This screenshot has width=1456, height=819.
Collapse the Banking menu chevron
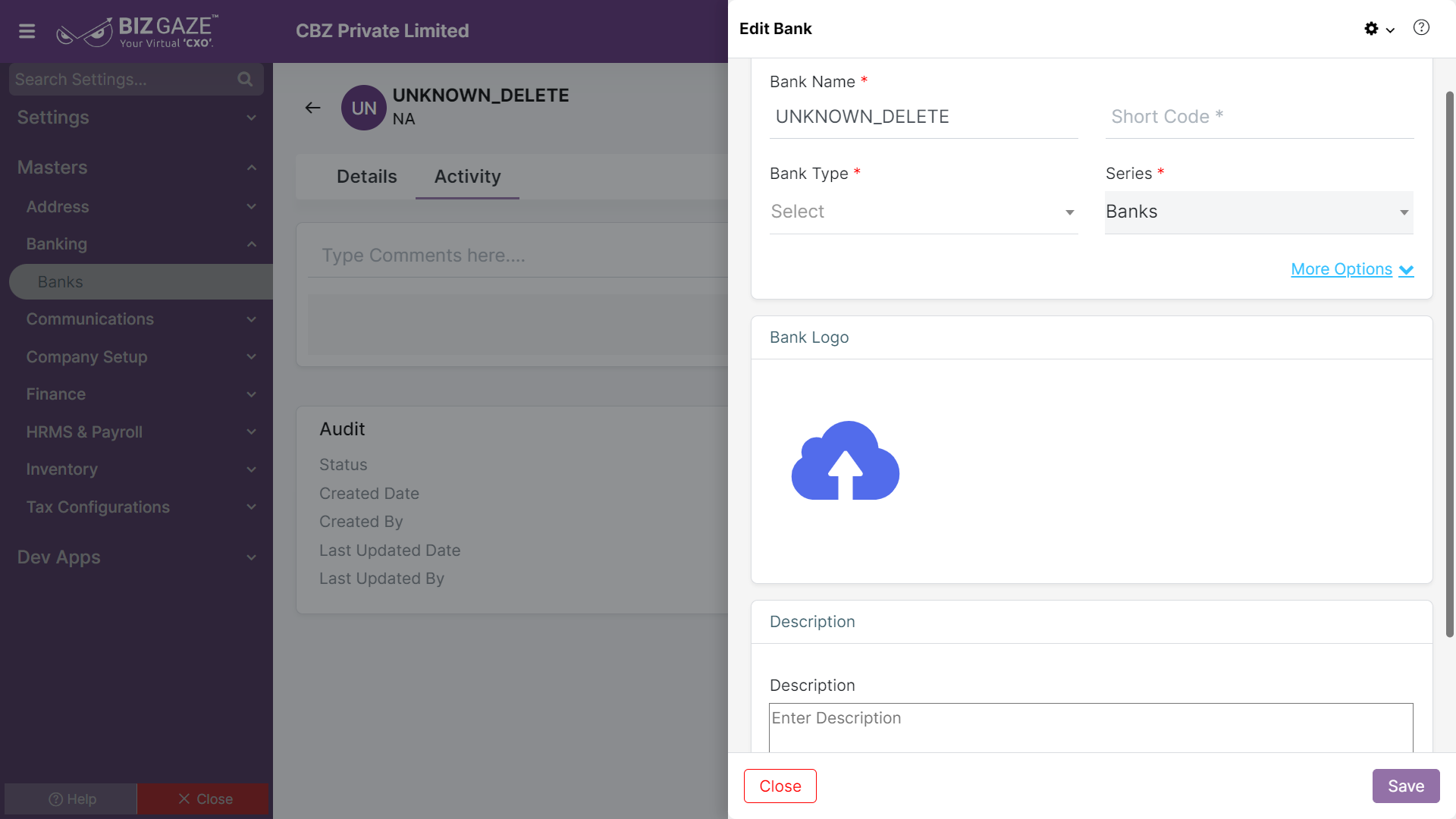pyautogui.click(x=252, y=244)
